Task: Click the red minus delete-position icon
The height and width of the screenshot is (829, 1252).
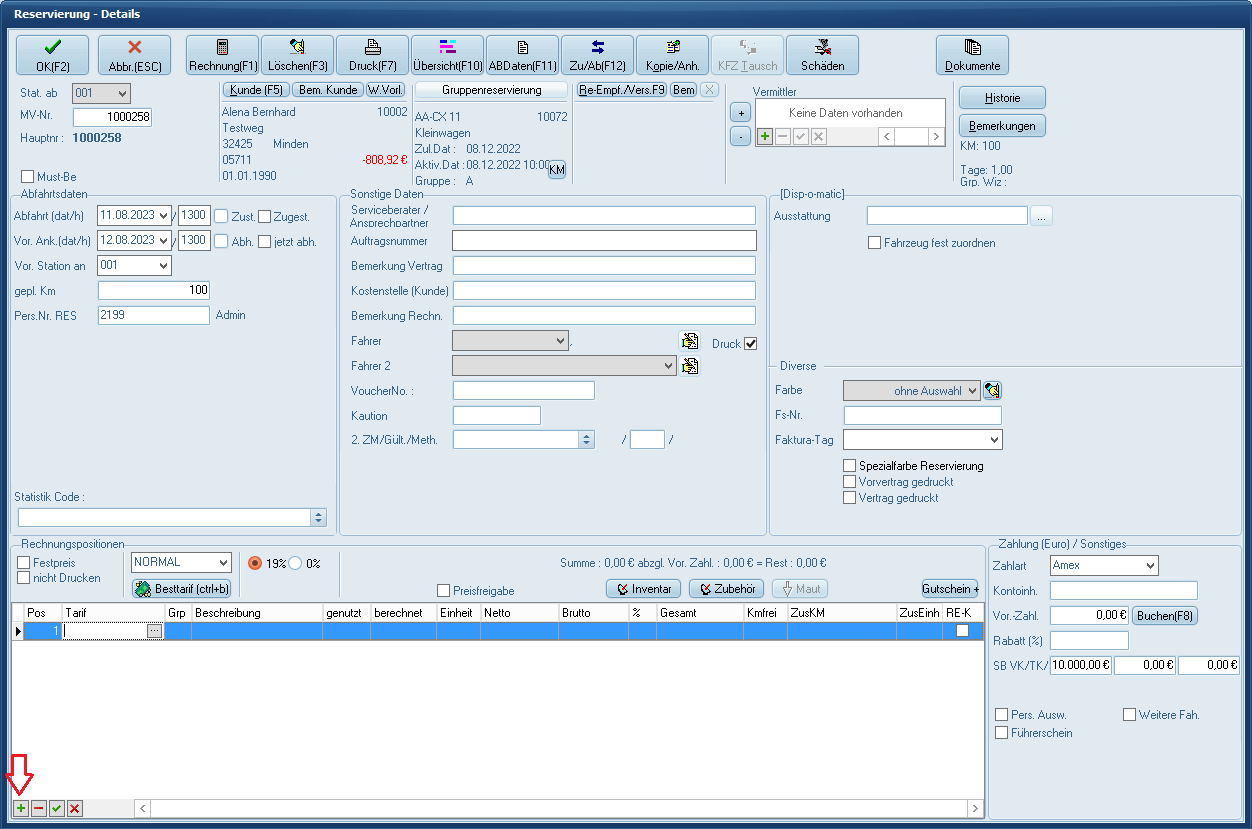Action: (39, 808)
